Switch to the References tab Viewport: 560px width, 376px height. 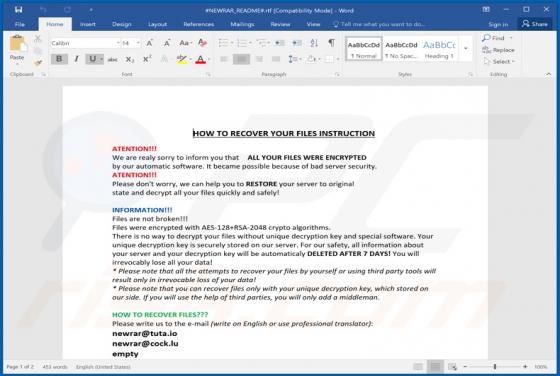(199, 24)
